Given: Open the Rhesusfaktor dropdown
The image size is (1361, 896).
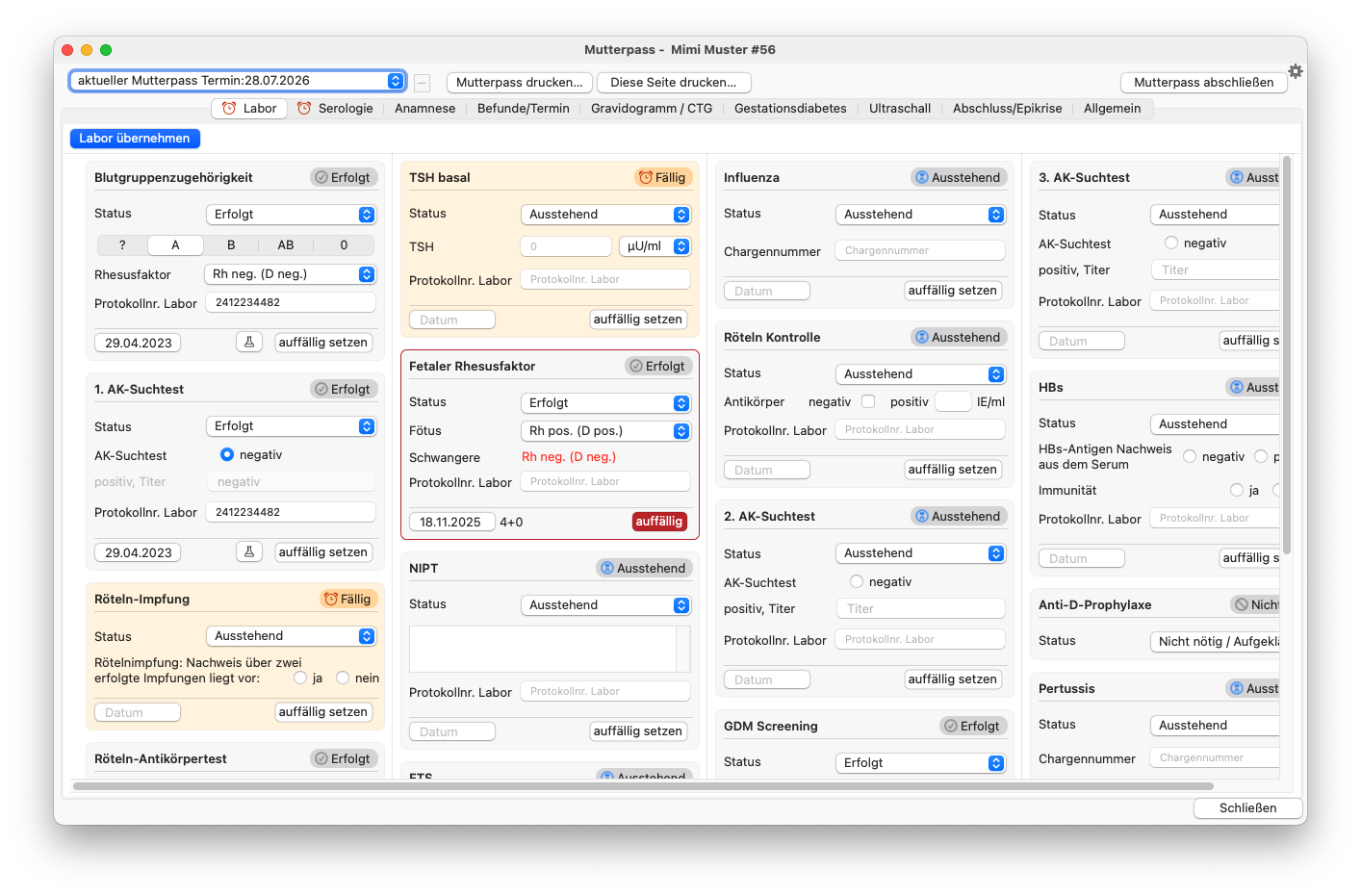Looking at the screenshot, I should [x=291, y=274].
